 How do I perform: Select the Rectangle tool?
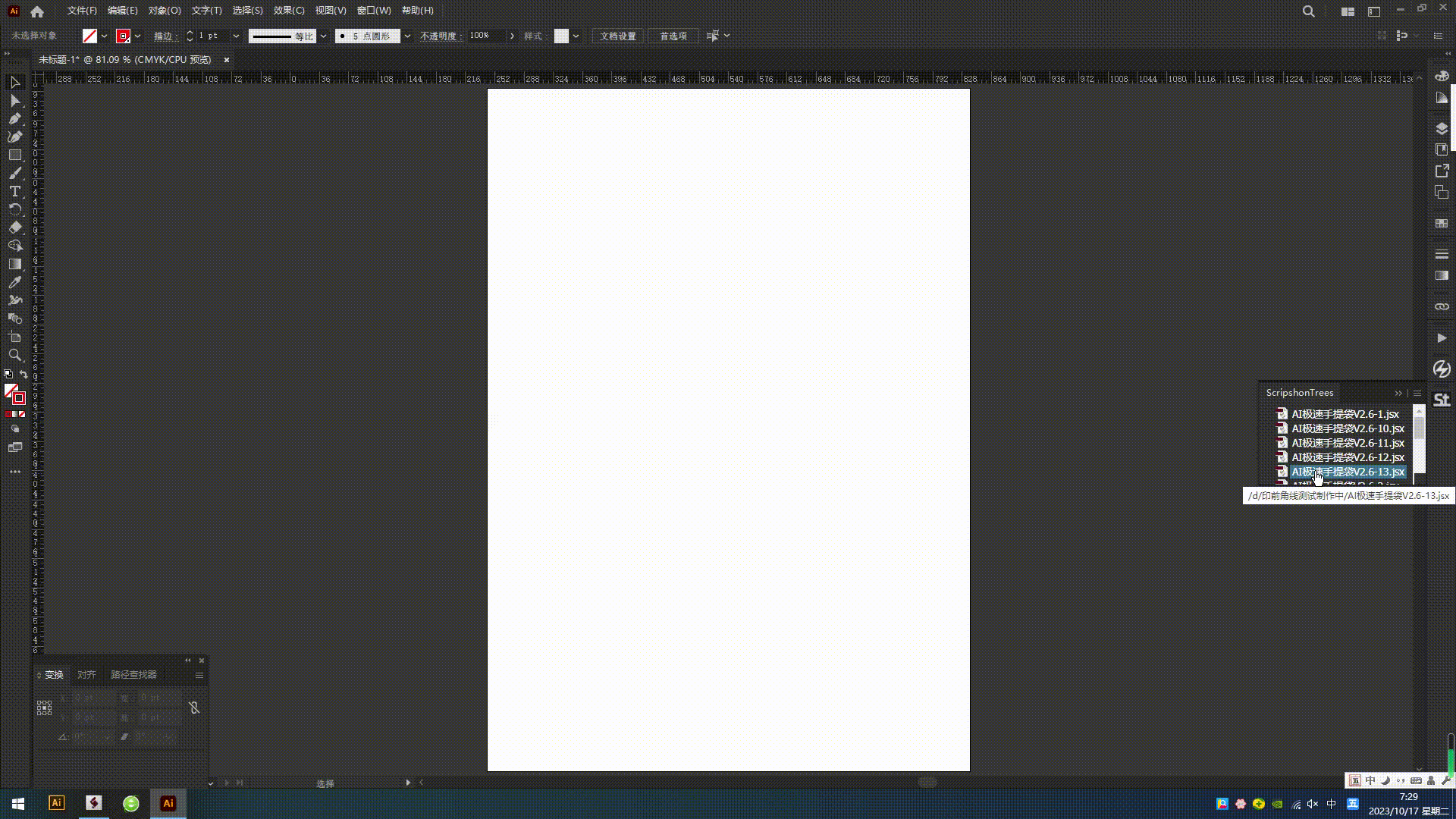point(15,155)
